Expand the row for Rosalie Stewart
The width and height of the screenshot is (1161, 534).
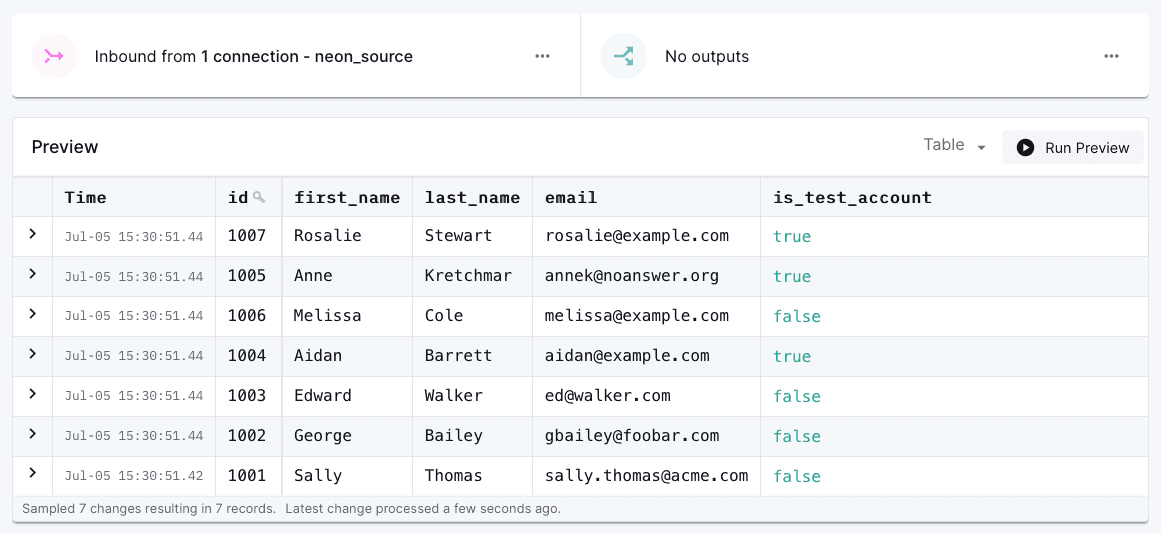click(33, 234)
